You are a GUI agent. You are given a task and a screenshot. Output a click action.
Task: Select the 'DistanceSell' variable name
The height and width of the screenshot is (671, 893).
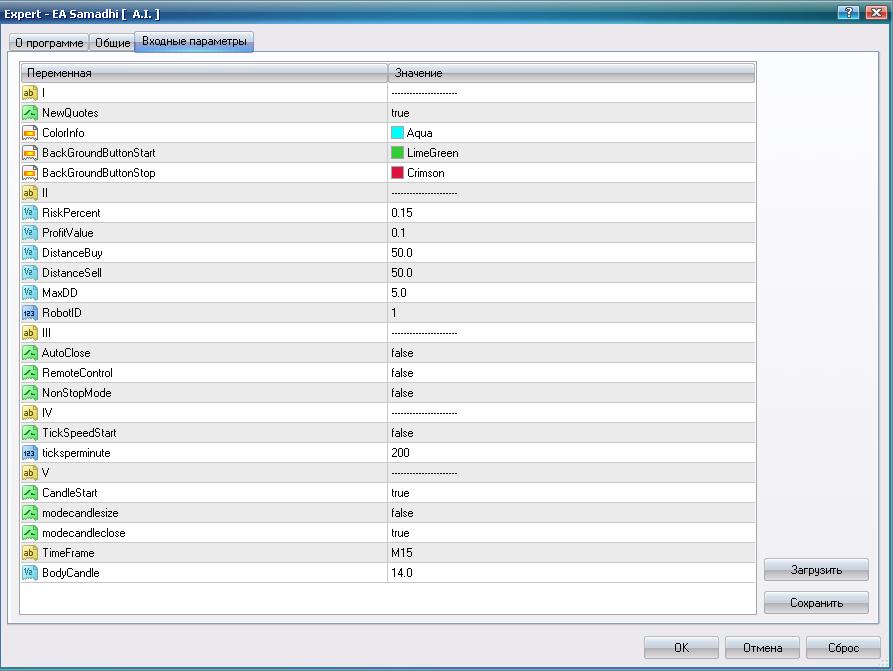72,272
